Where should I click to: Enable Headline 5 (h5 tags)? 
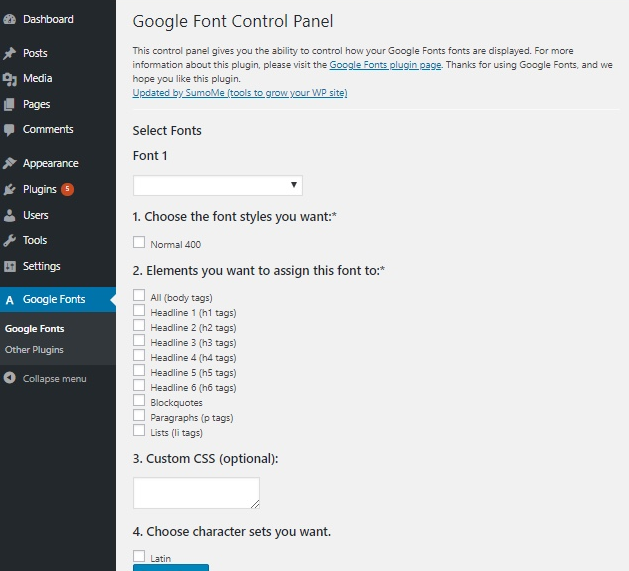[139, 370]
